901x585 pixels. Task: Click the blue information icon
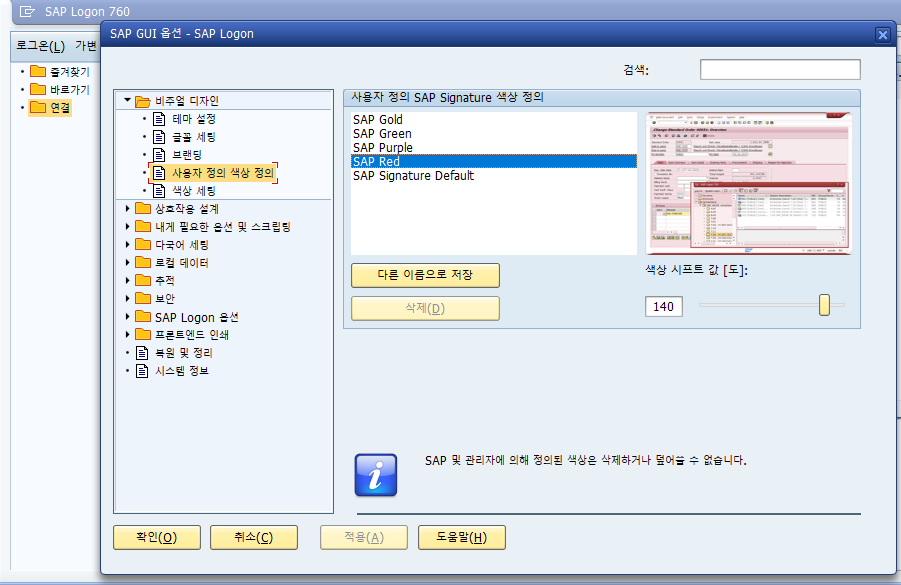(x=376, y=475)
